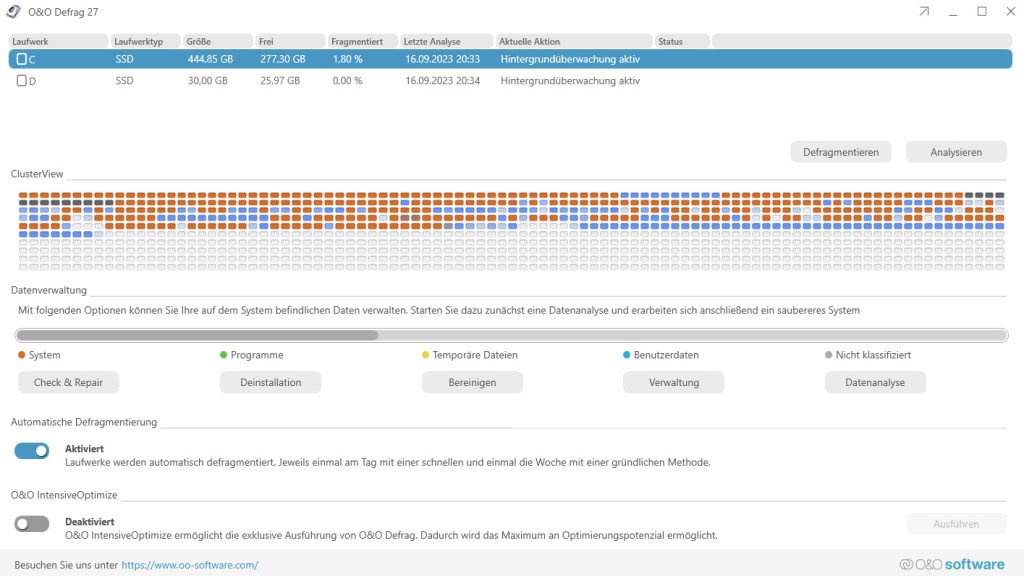Click the green Programme legend dot
This screenshot has height=576, width=1024.
tap(224, 355)
